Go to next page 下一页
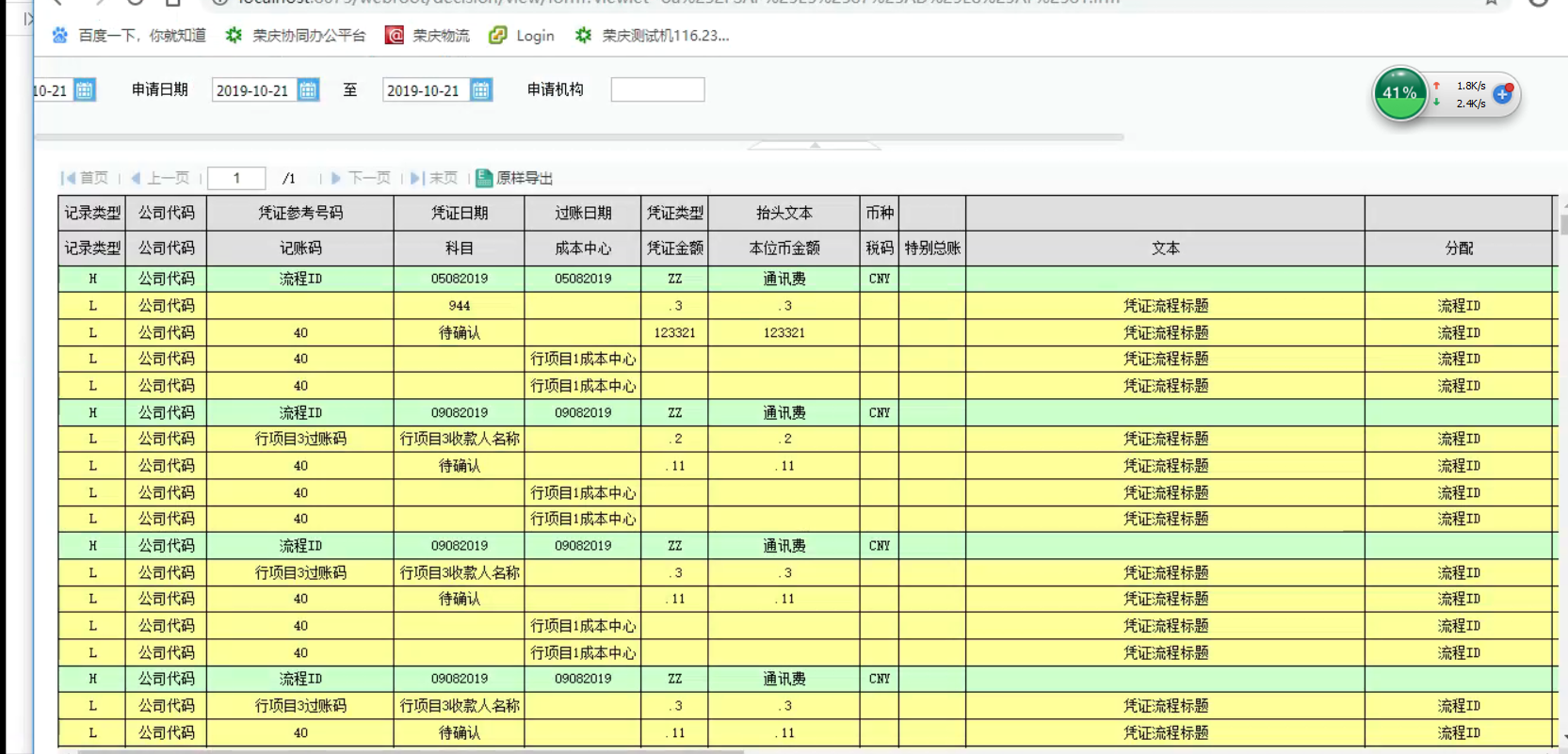This screenshot has height=754, width=1568. click(x=361, y=178)
